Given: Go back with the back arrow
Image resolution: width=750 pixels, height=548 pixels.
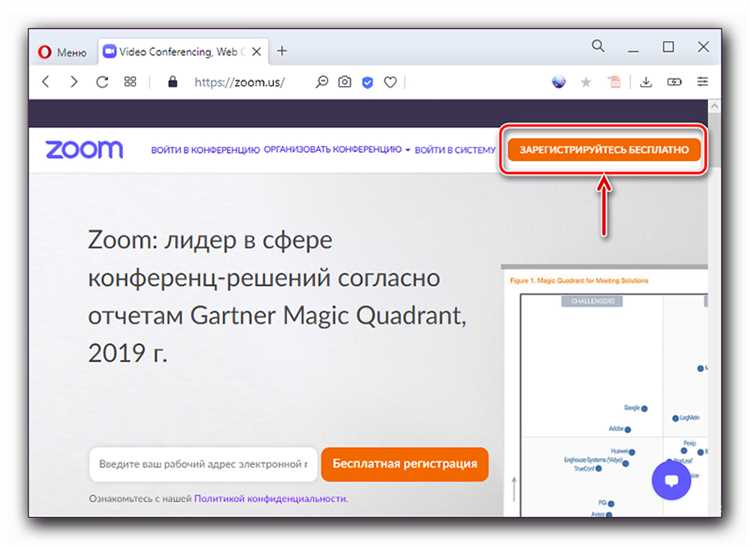Looking at the screenshot, I should [46, 82].
